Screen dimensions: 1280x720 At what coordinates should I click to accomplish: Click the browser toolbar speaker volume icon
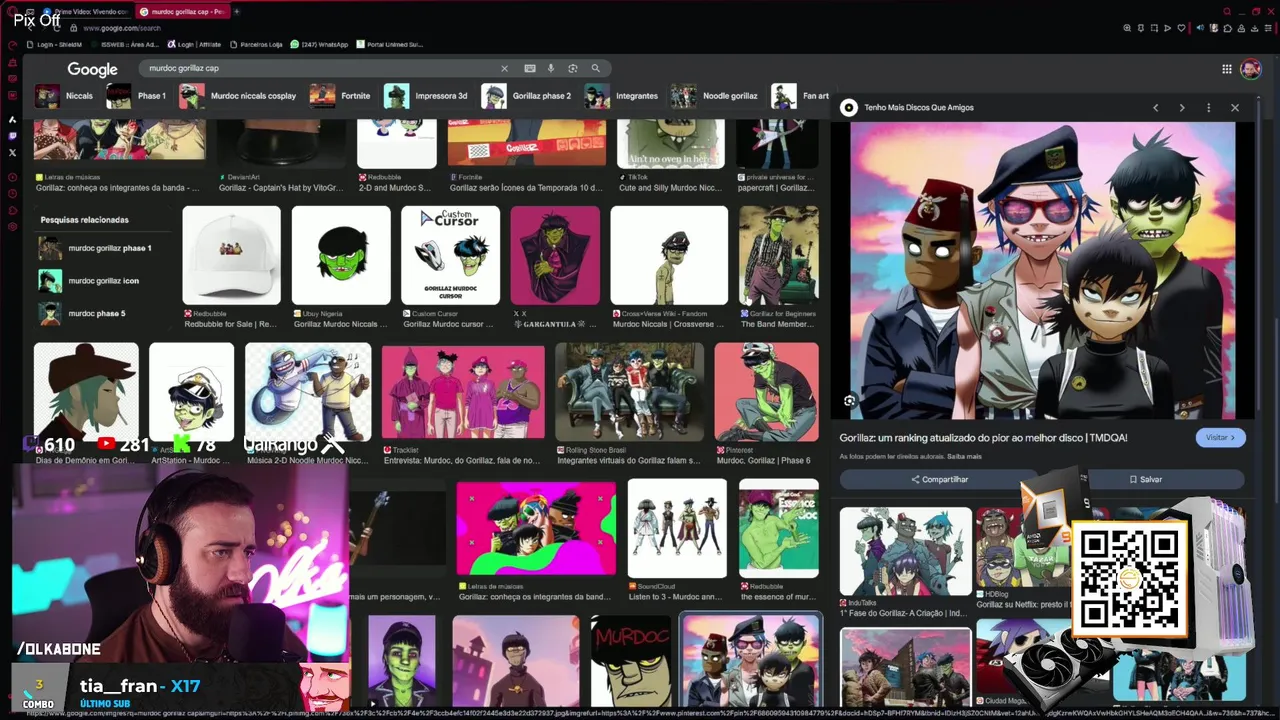1201,28
